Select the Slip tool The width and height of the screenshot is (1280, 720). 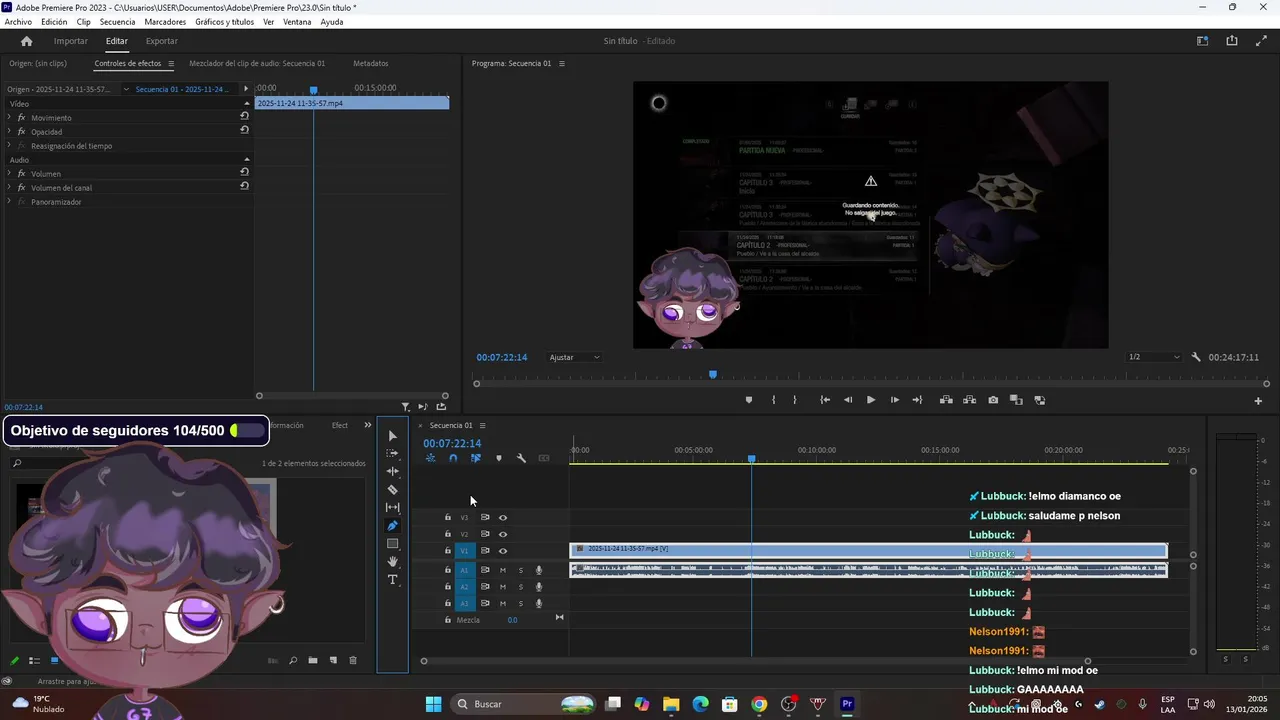tap(392, 508)
